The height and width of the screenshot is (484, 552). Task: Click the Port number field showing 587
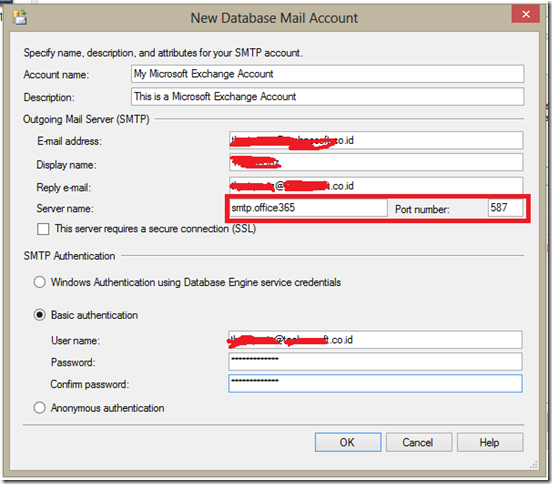pyautogui.click(x=506, y=208)
